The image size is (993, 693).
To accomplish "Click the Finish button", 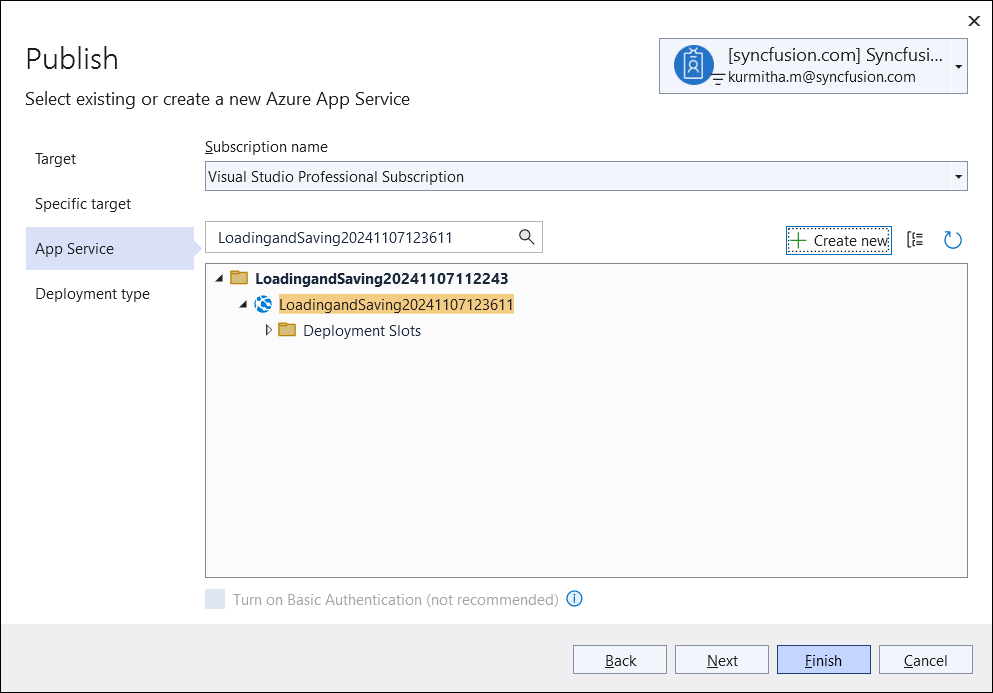I will 823,660.
